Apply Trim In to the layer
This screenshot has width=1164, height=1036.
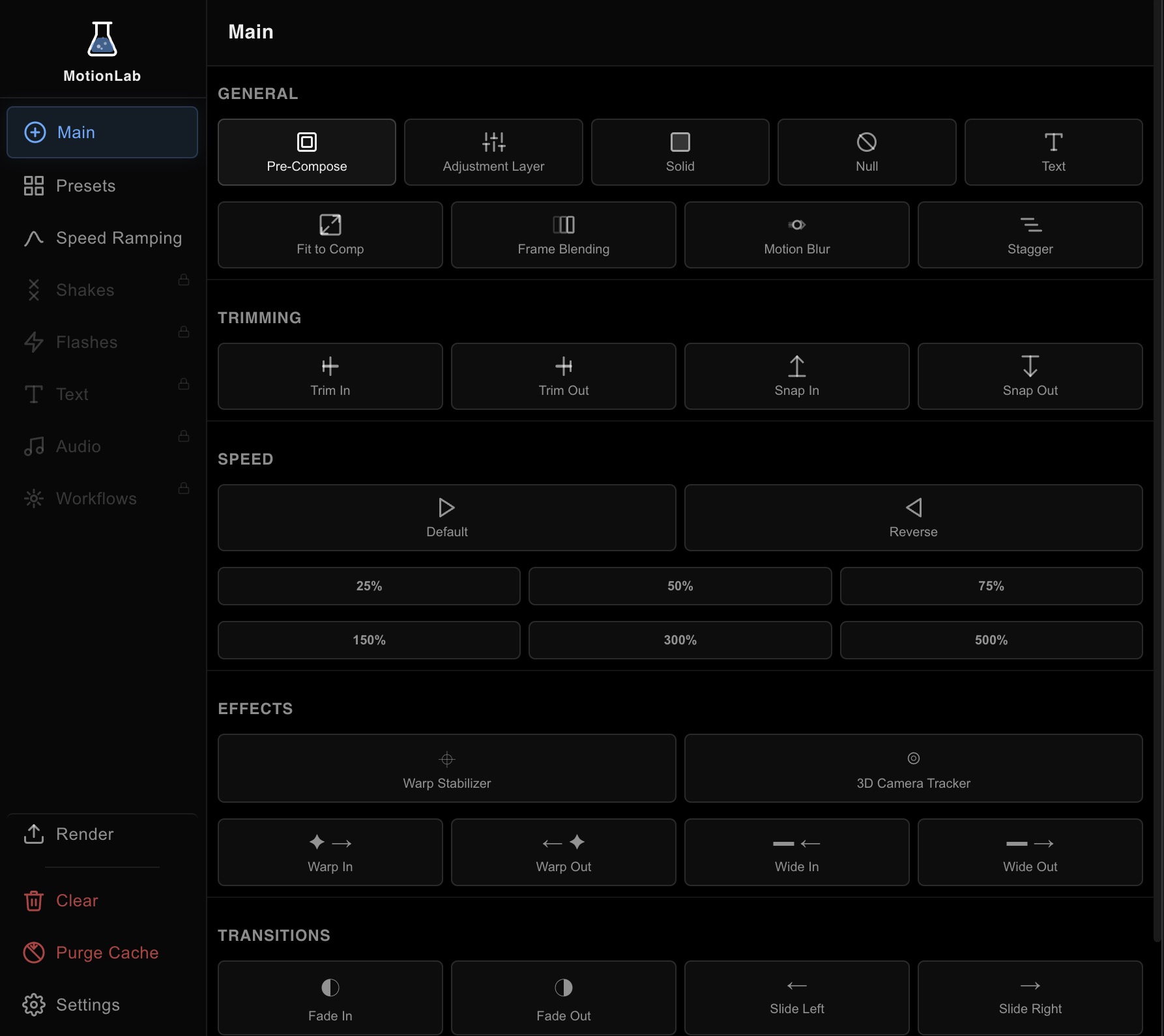coord(329,377)
